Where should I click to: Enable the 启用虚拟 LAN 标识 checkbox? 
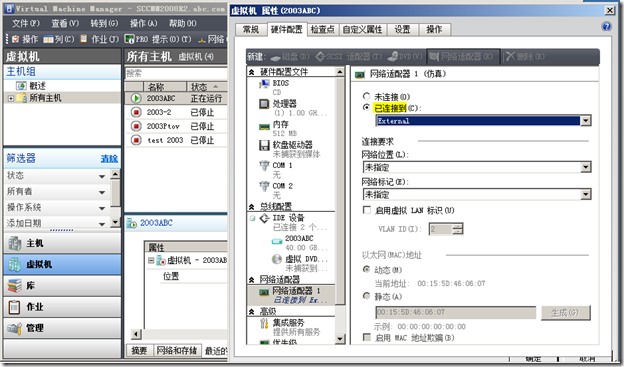tap(367, 210)
